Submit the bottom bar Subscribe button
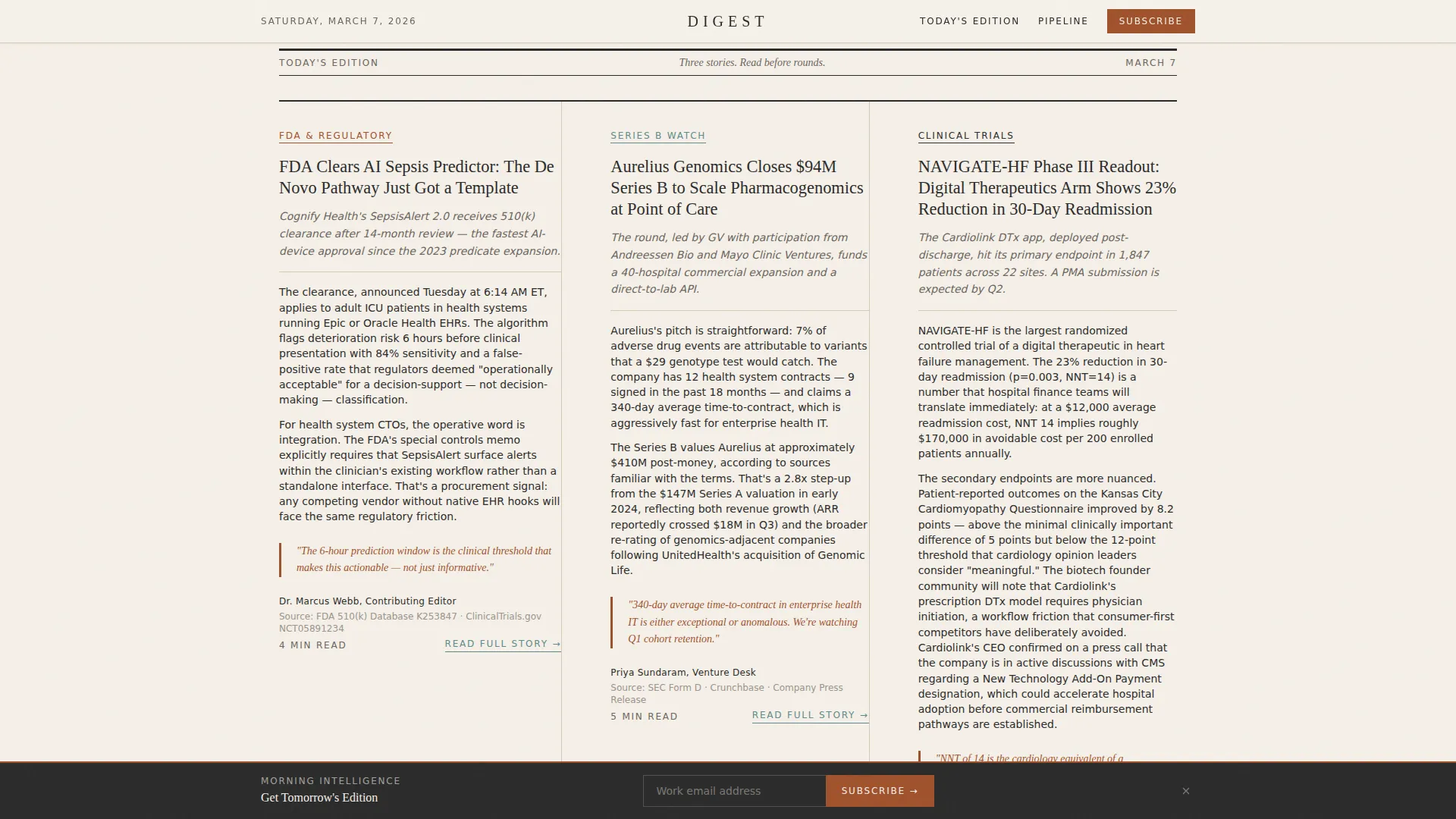The width and height of the screenshot is (1456, 819). (x=880, y=791)
